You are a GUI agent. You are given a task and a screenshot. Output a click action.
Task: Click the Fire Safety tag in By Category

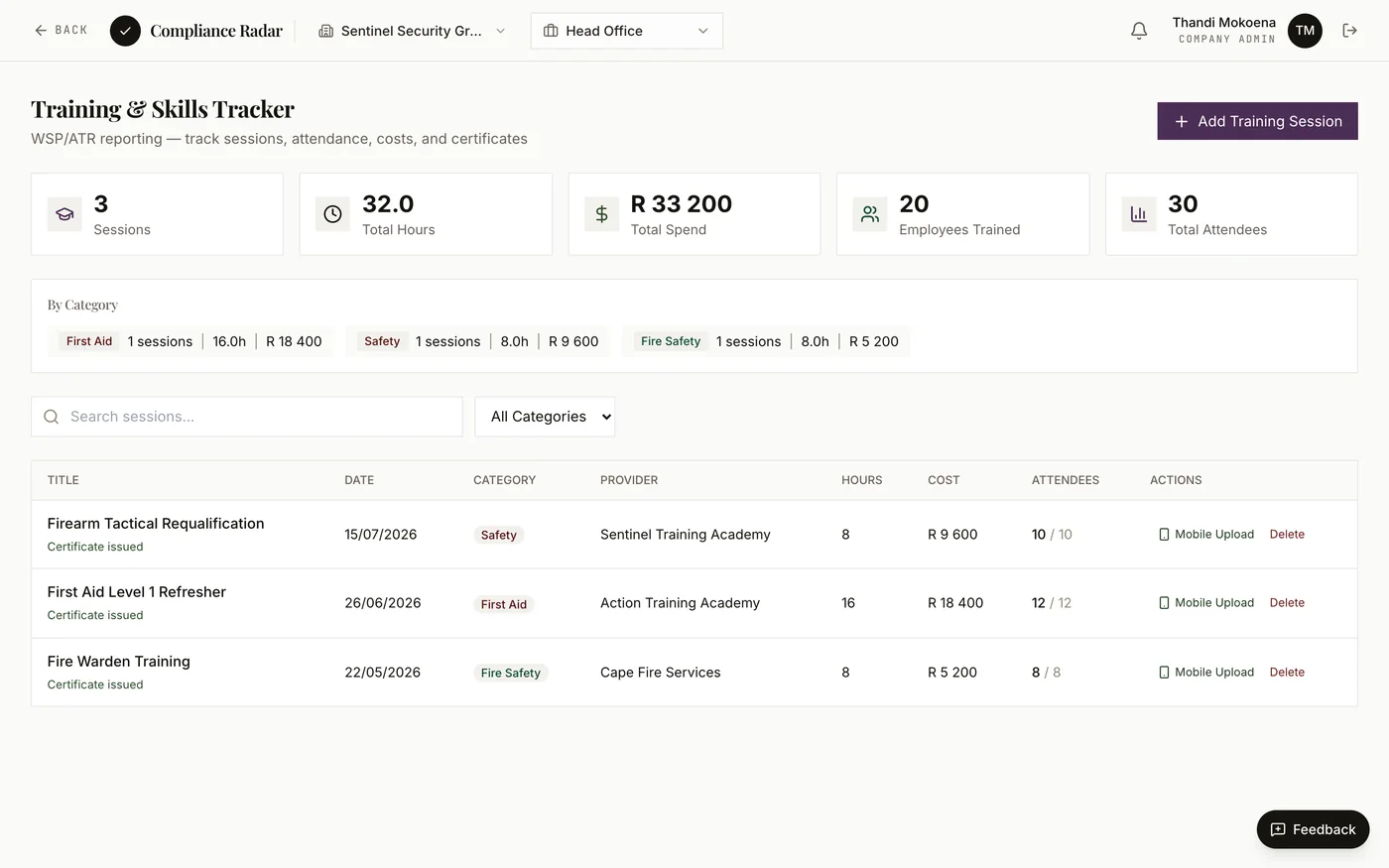[x=671, y=341]
